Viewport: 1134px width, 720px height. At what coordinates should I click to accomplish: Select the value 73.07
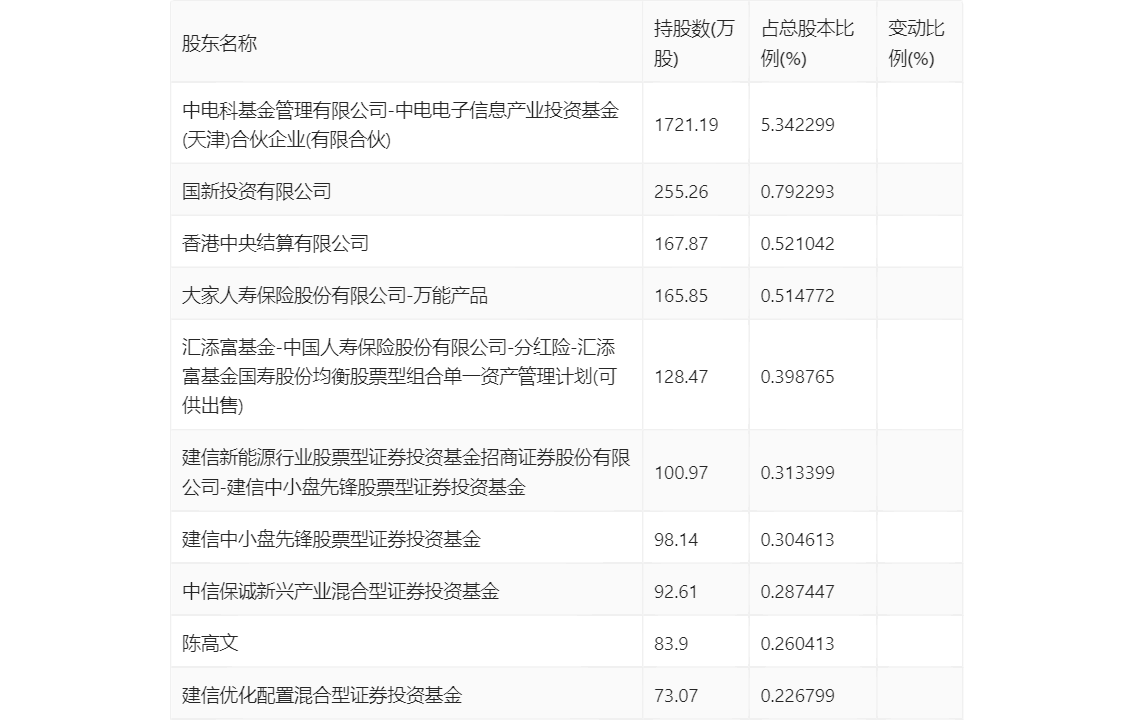click(676, 695)
